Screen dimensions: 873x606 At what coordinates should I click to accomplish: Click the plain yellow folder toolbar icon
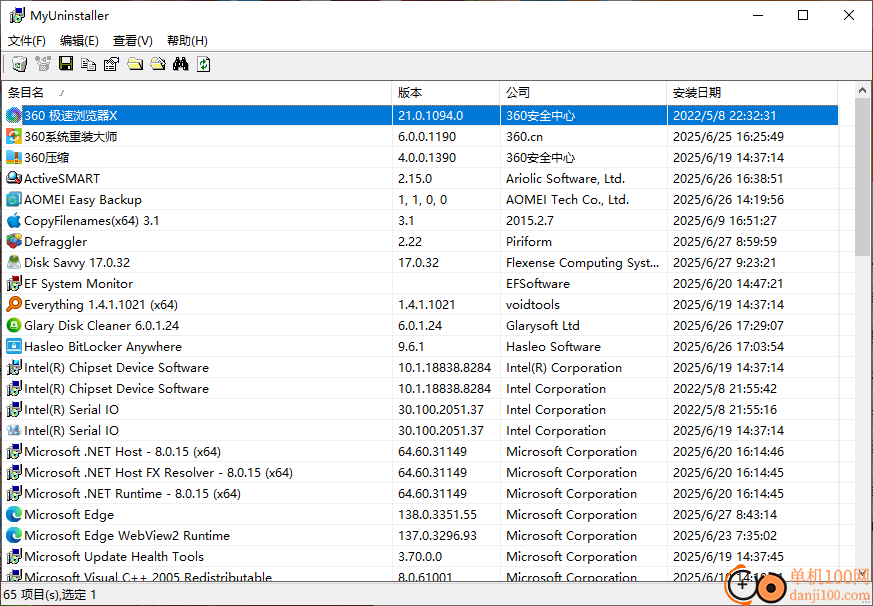click(135, 64)
